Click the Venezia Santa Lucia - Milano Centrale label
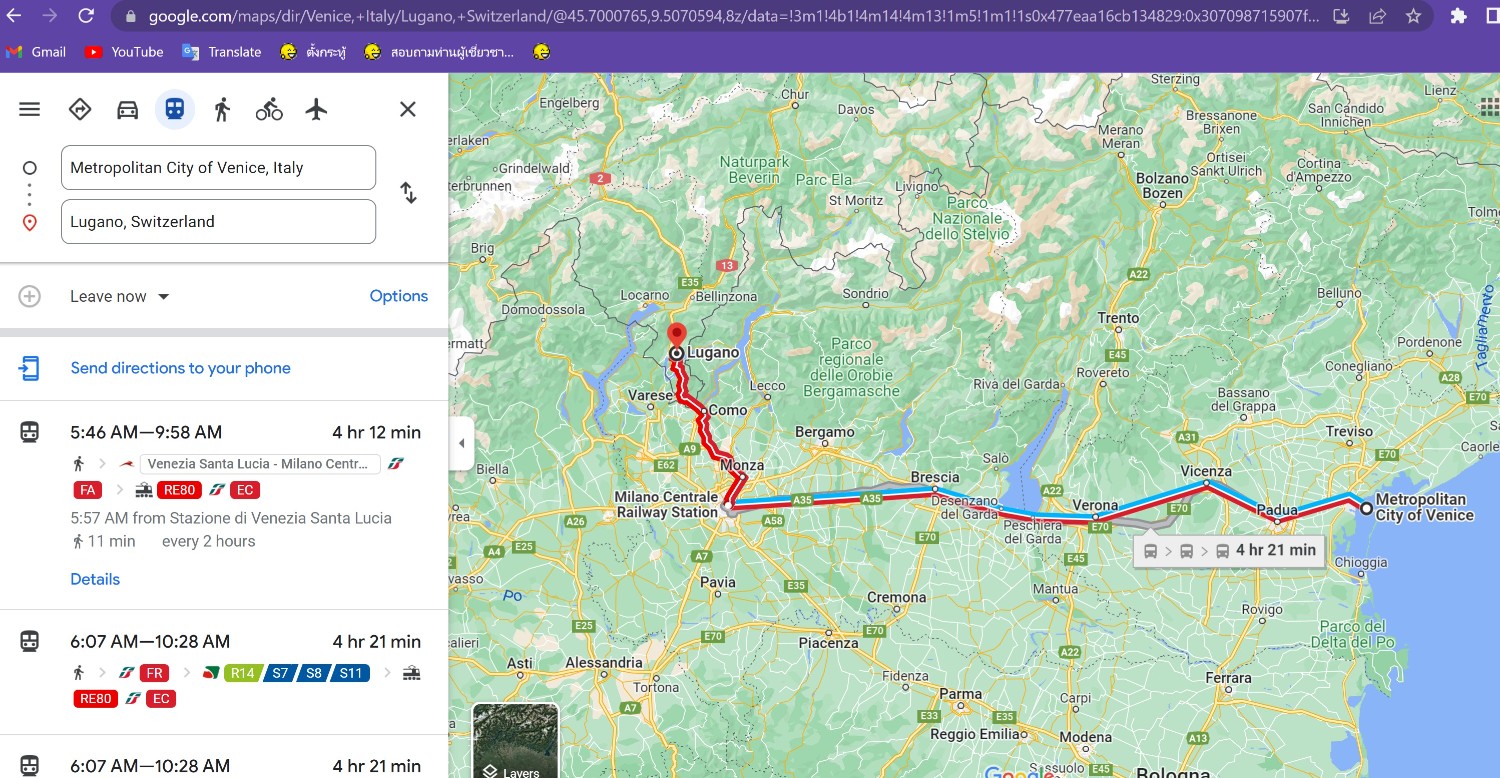The width and height of the screenshot is (1500, 778). 260,464
